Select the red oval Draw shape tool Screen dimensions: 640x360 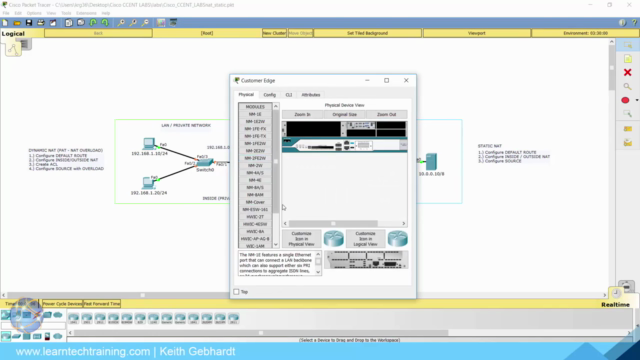point(625,100)
